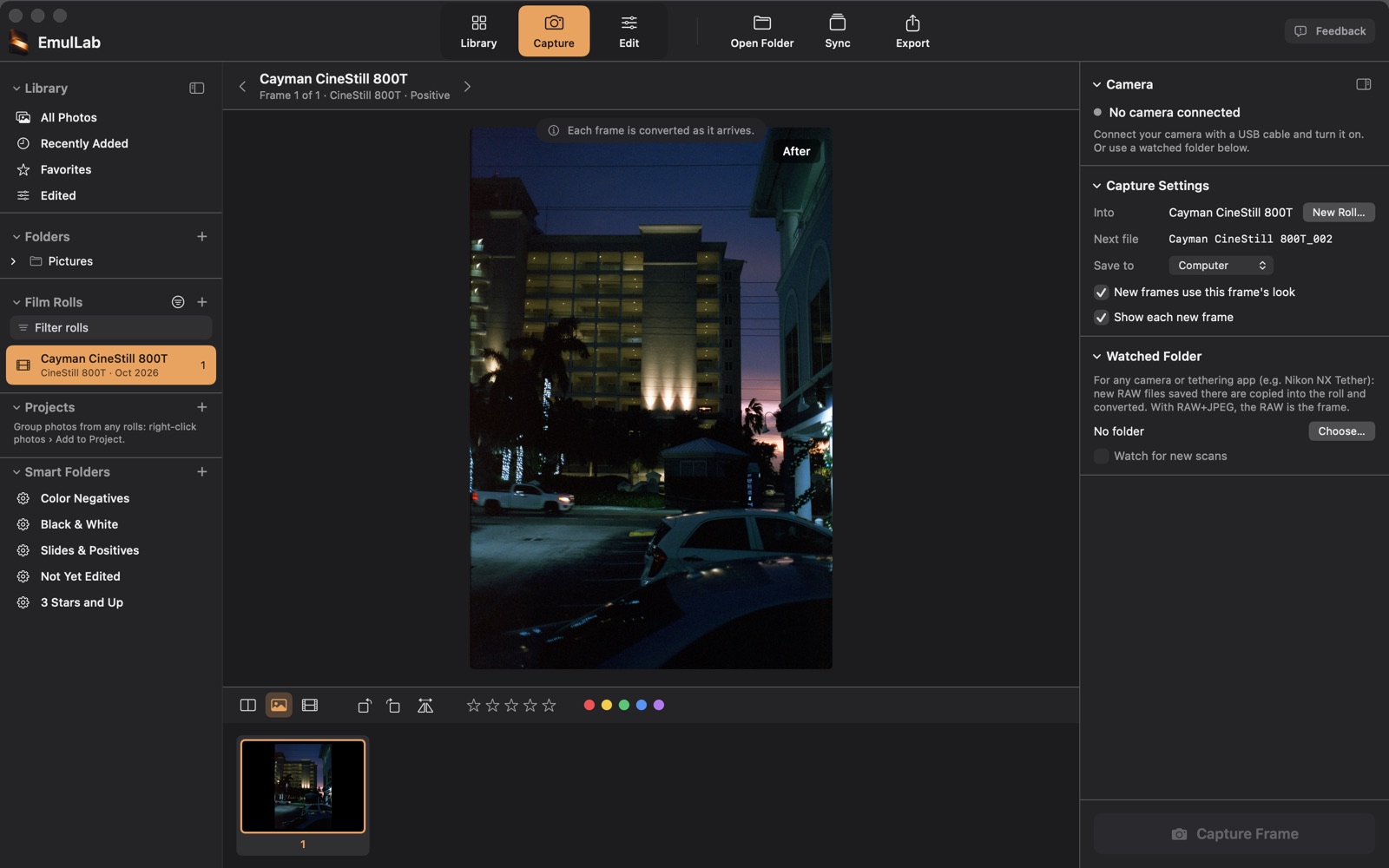The height and width of the screenshot is (868, 1389).
Task: Click the New Roll... button
Action: (x=1338, y=212)
